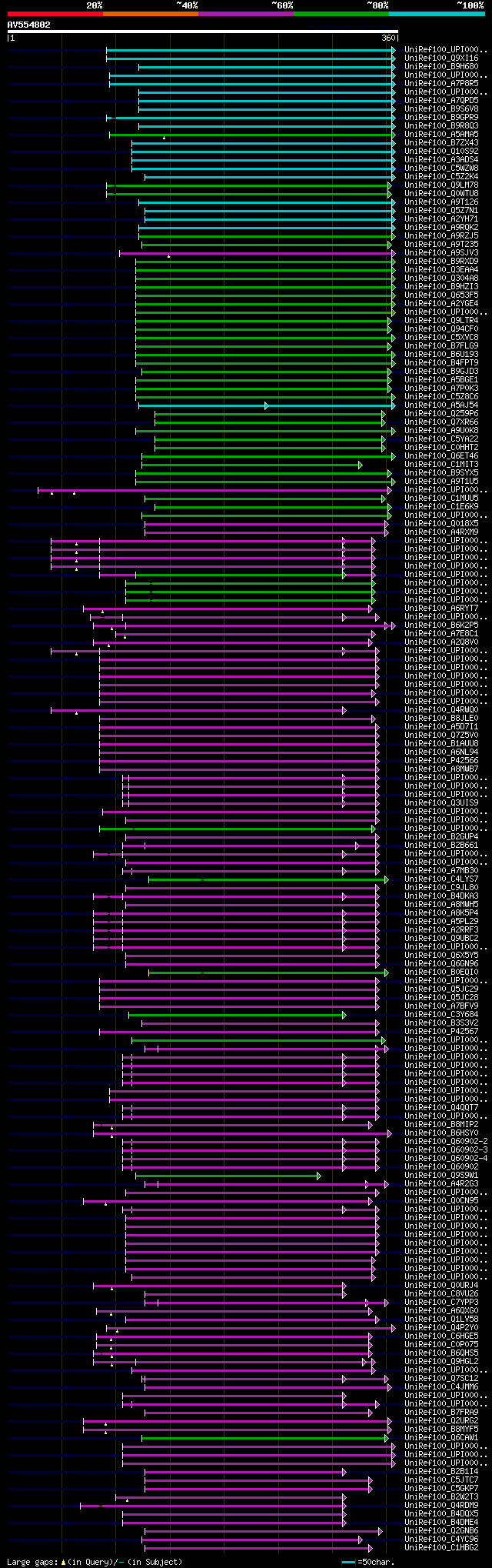Select the UniRef100_B6K2P5 label
The width and height of the screenshot is (492, 1568).
pyautogui.click(x=441, y=625)
